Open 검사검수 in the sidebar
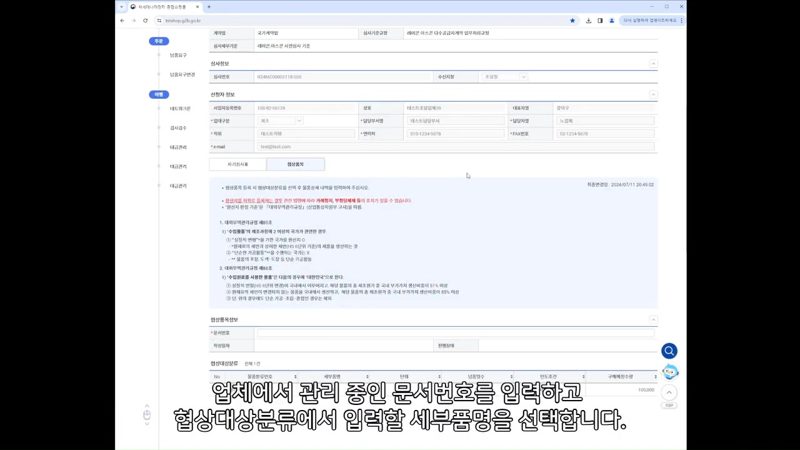 click(178, 128)
